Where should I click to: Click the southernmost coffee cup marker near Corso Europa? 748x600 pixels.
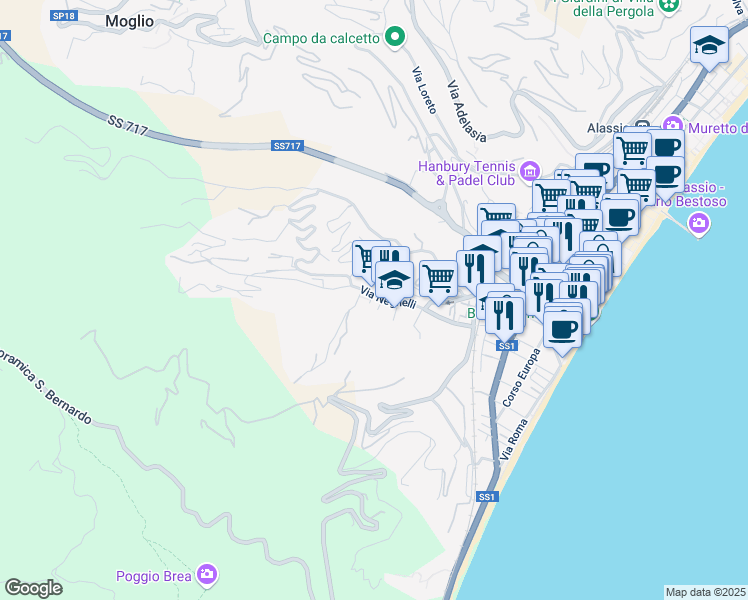point(562,333)
